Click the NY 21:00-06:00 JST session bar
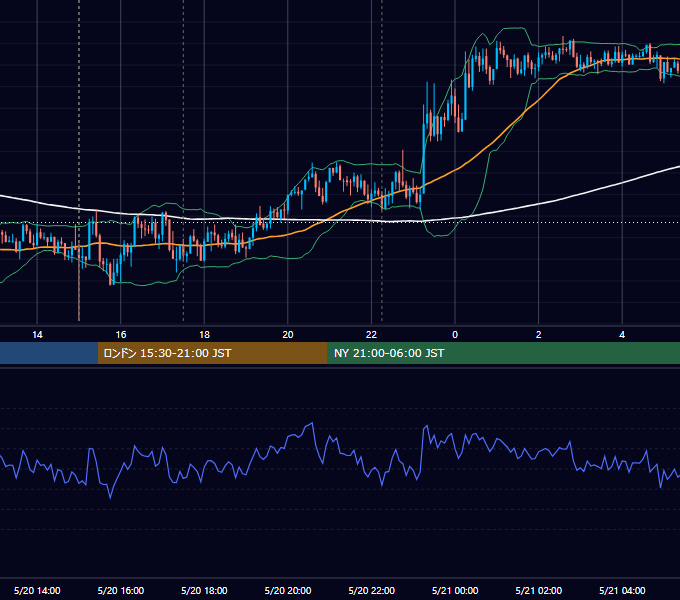This screenshot has width=680, height=600. (x=503, y=353)
